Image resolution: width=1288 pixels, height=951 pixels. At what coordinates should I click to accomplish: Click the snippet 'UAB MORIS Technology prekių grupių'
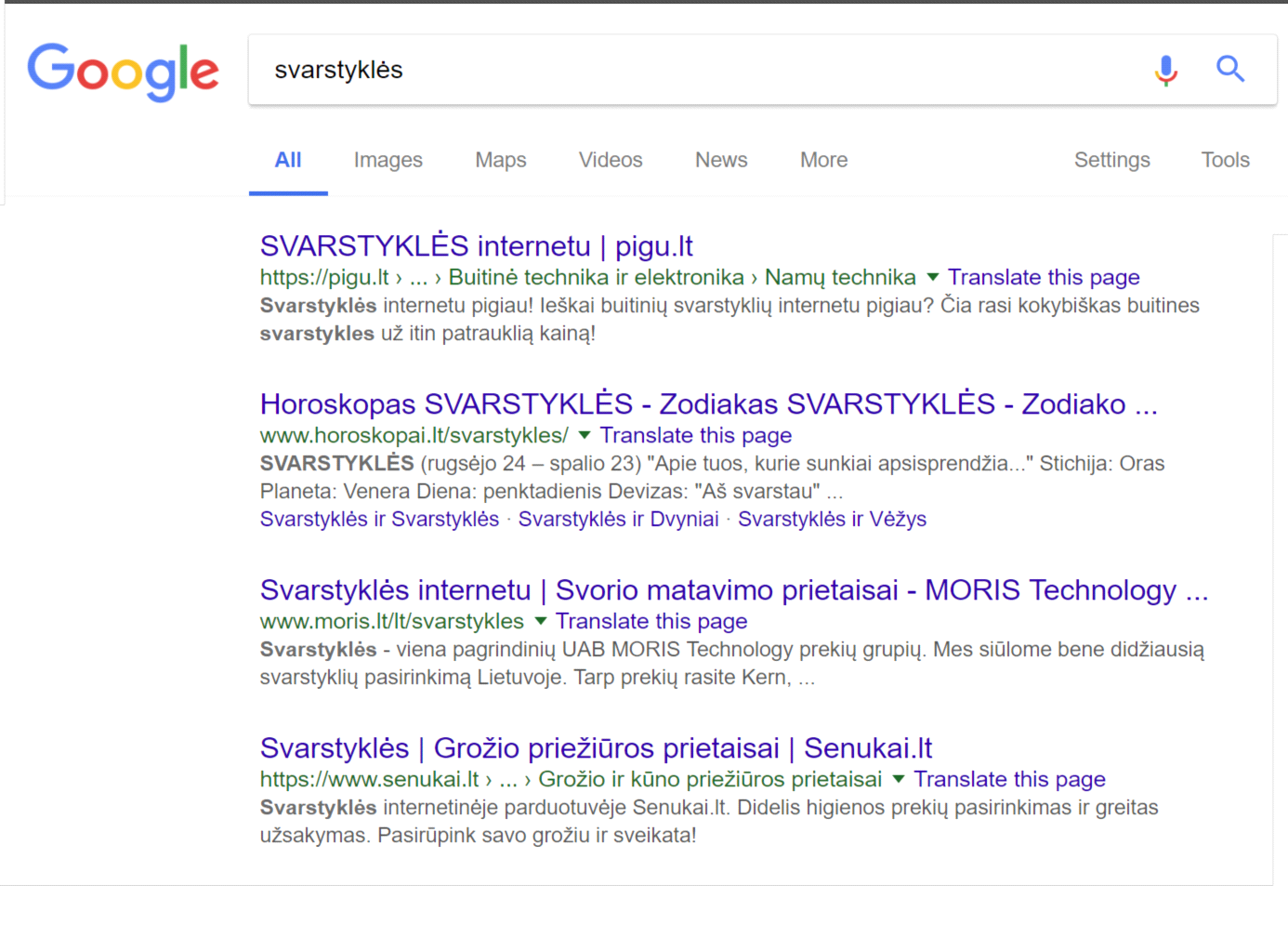(x=743, y=649)
